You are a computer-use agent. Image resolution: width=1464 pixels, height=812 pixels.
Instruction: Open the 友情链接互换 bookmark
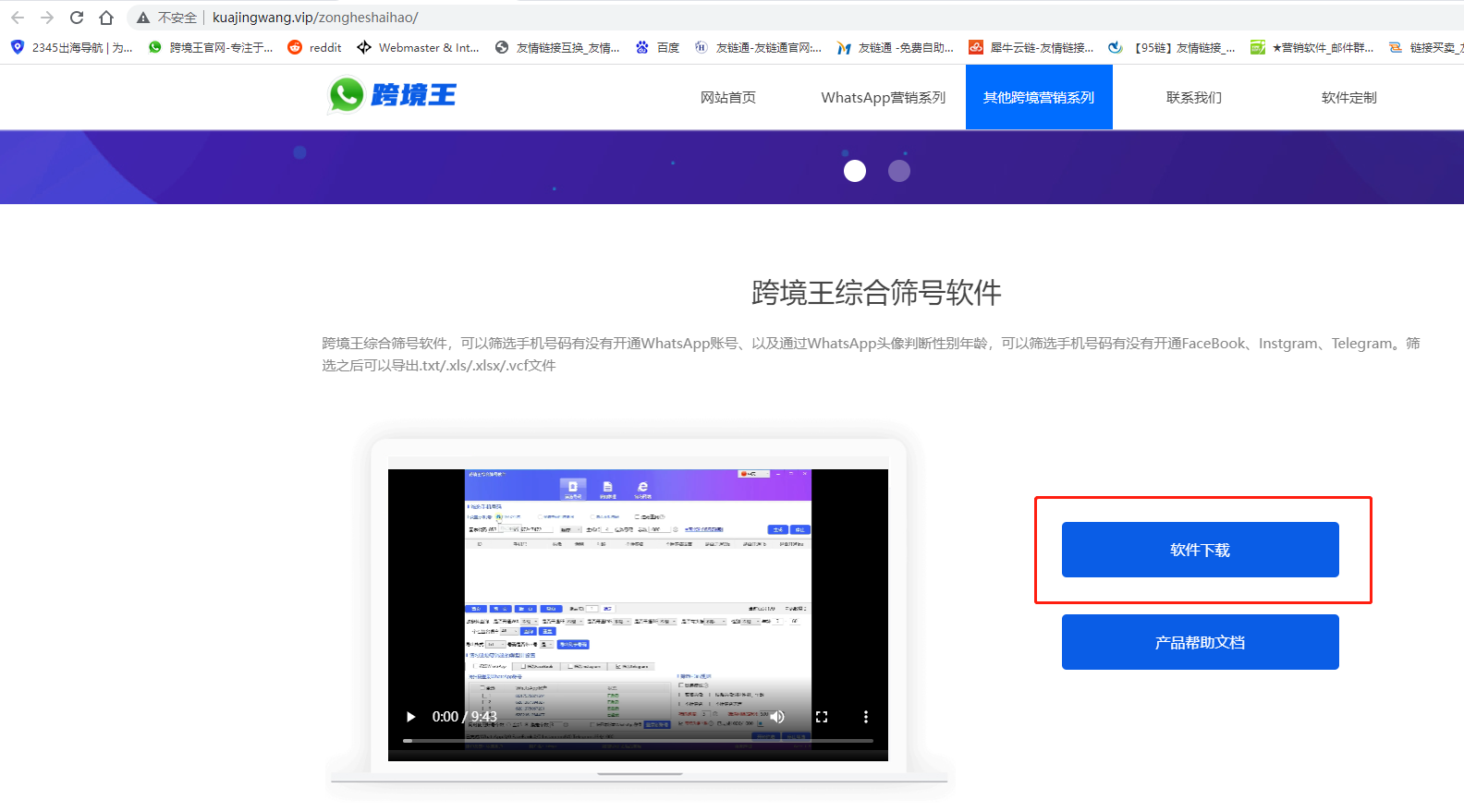tap(557, 47)
